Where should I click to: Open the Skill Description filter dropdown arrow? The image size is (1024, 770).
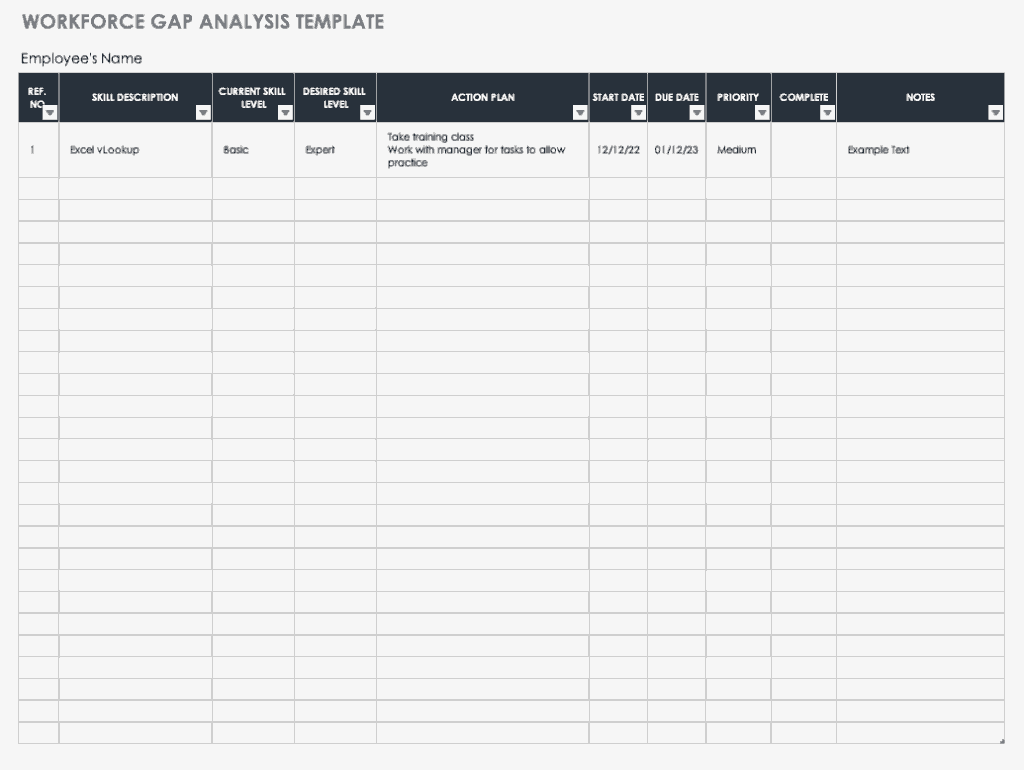coord(203,113)
